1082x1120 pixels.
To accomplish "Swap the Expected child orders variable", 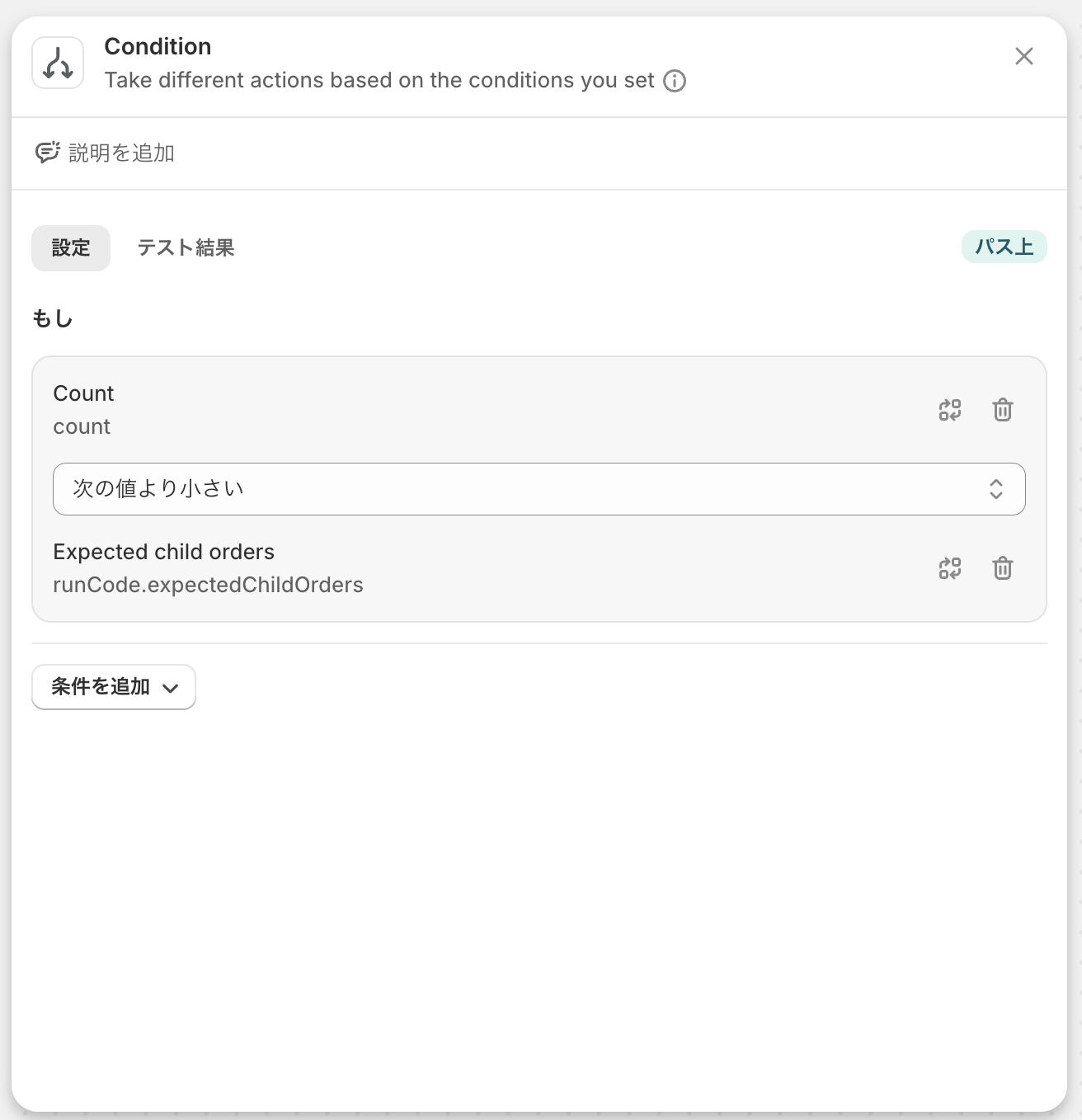I will coord(950,568).
